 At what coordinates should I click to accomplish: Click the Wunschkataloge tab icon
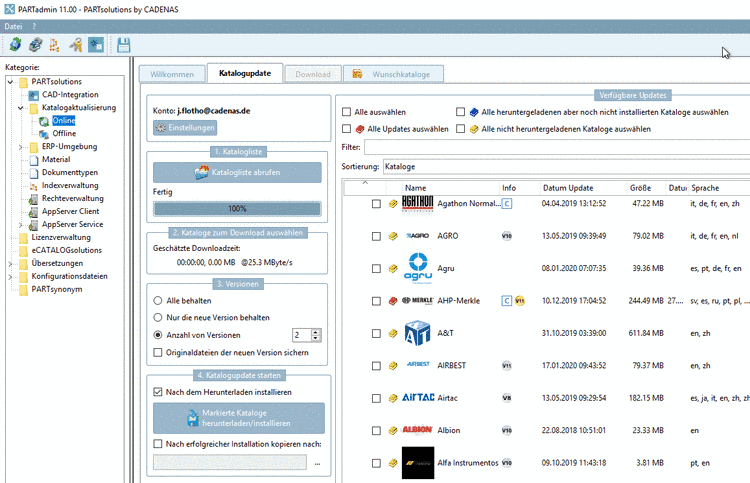(357, 74)
